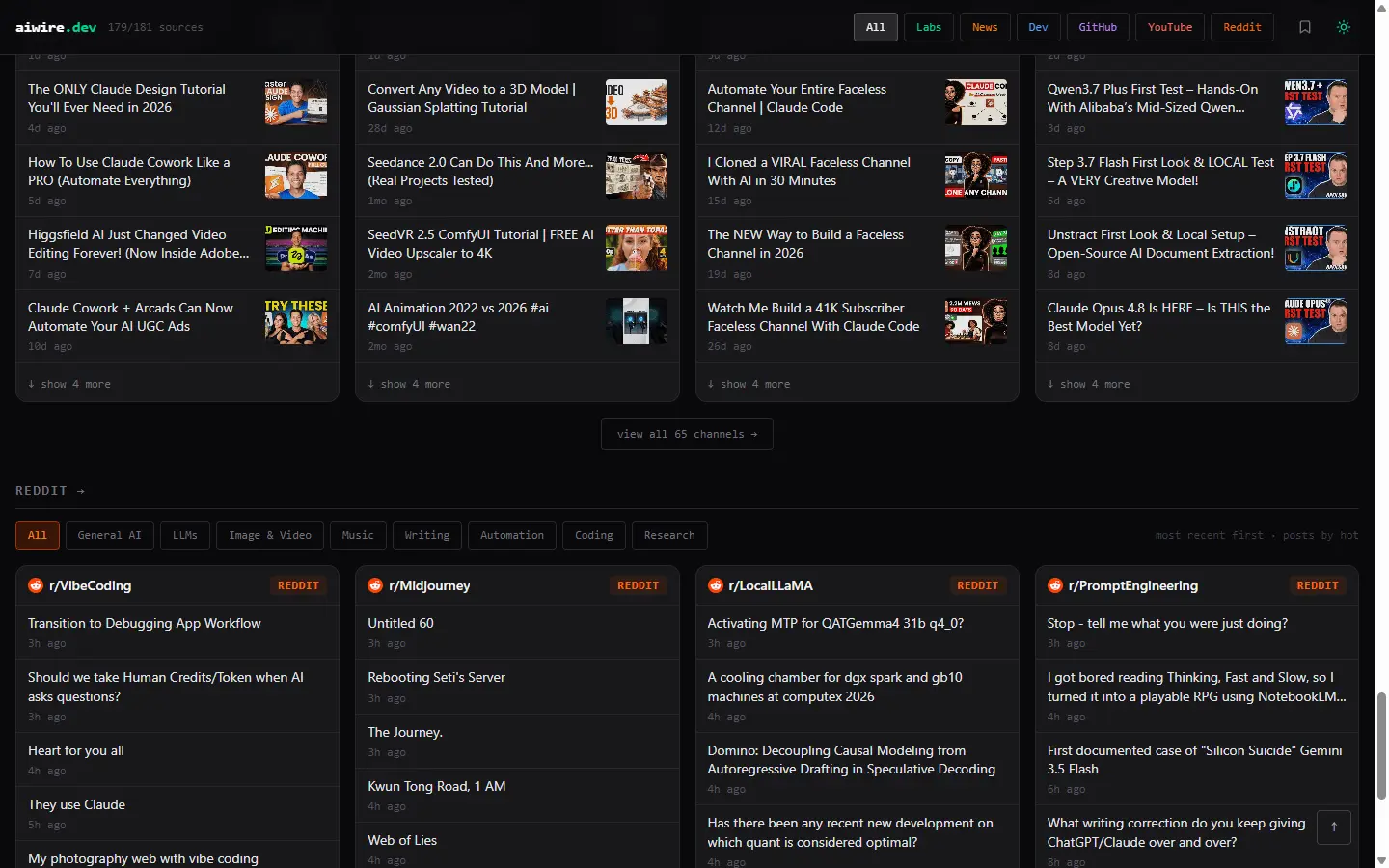The width and height of the screenshot is (1389, 868).
Task: Open the r/LocalLLaMA Reddit icon
Action: tap(715, 585)
